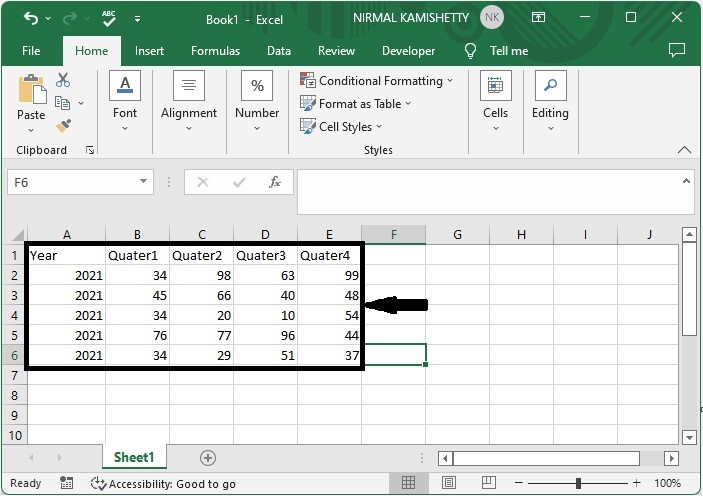Open the Developer tab
The width and height of the screenshot is (703, 496).
tap(408, 51)
